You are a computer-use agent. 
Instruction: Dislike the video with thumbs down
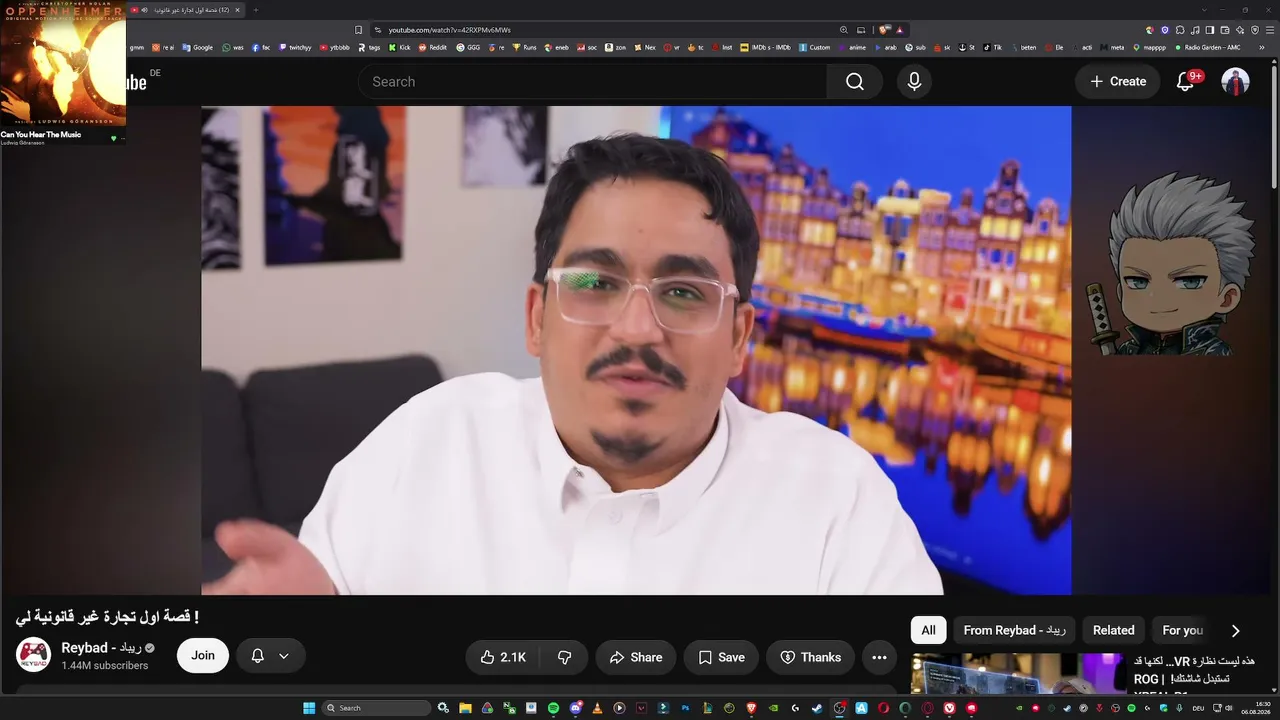click(564, 657)
